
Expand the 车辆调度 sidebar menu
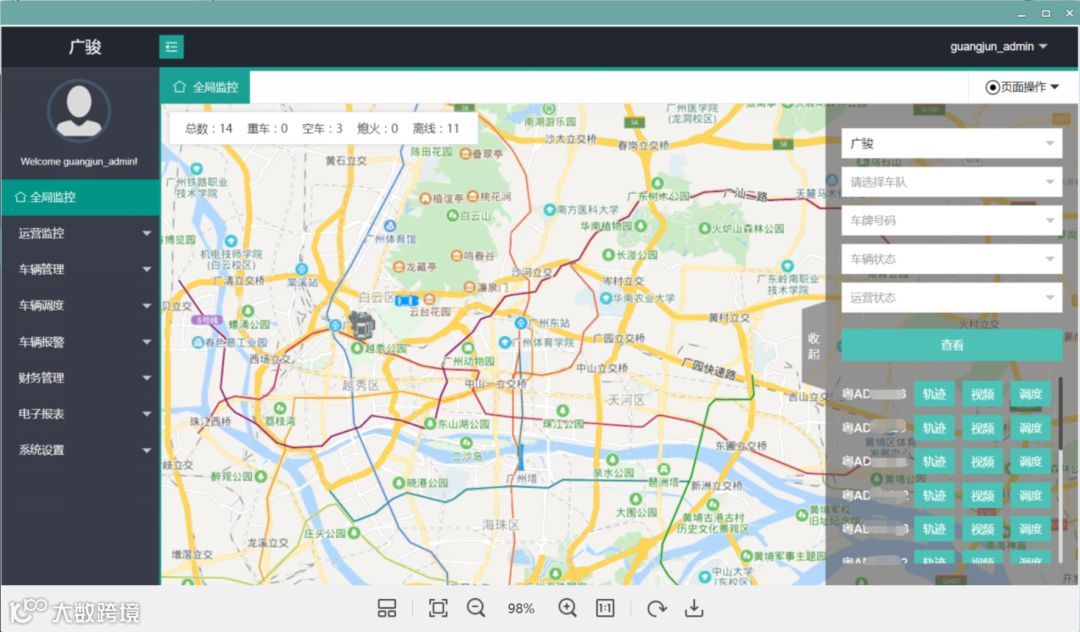(x=80, y=306)
